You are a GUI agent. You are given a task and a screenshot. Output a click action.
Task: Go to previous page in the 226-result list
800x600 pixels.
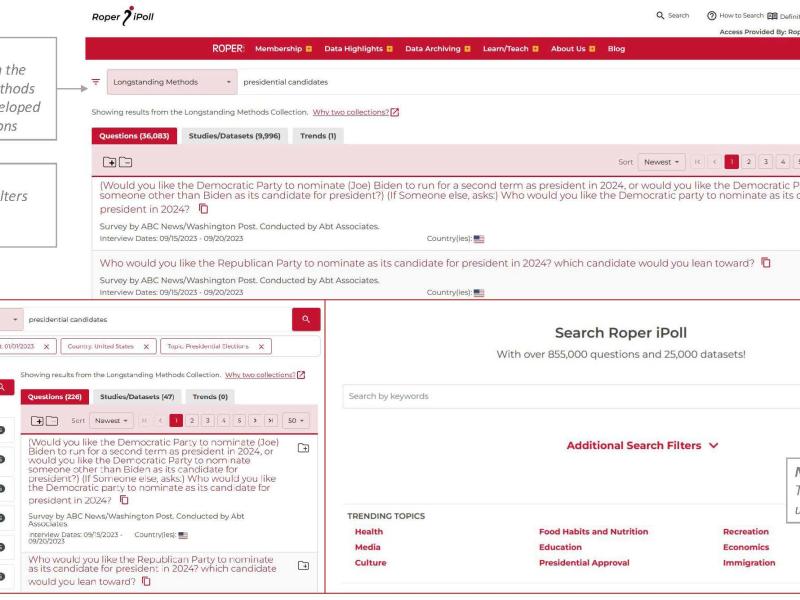[x=160, y=420]
